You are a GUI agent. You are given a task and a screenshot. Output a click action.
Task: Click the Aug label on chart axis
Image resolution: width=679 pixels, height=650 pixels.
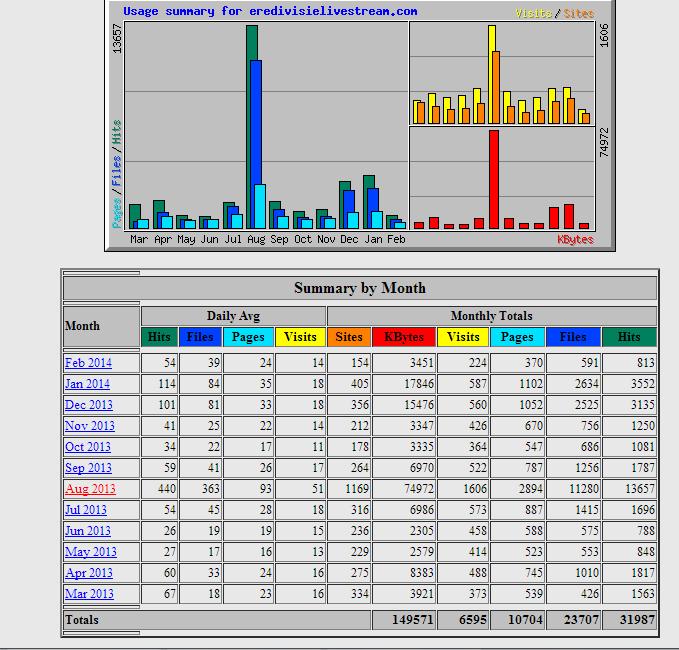(256, 239)
